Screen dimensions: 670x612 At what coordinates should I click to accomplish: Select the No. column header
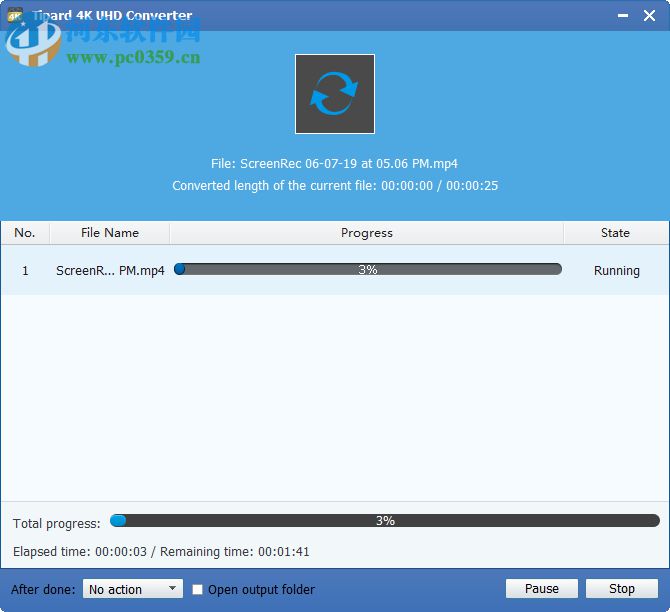coord(25,233)
